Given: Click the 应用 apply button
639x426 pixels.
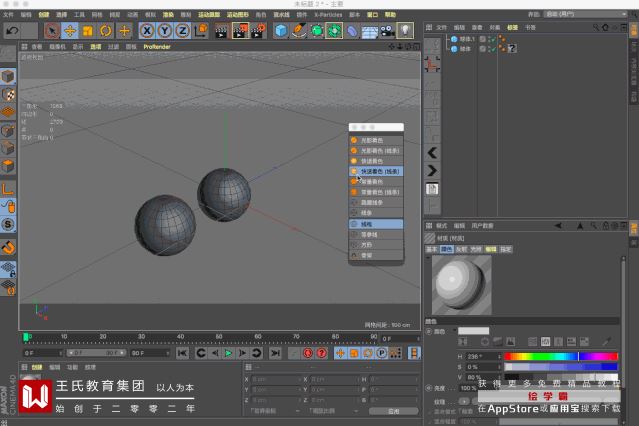Looking at the screenshot, I should (394, 411).
